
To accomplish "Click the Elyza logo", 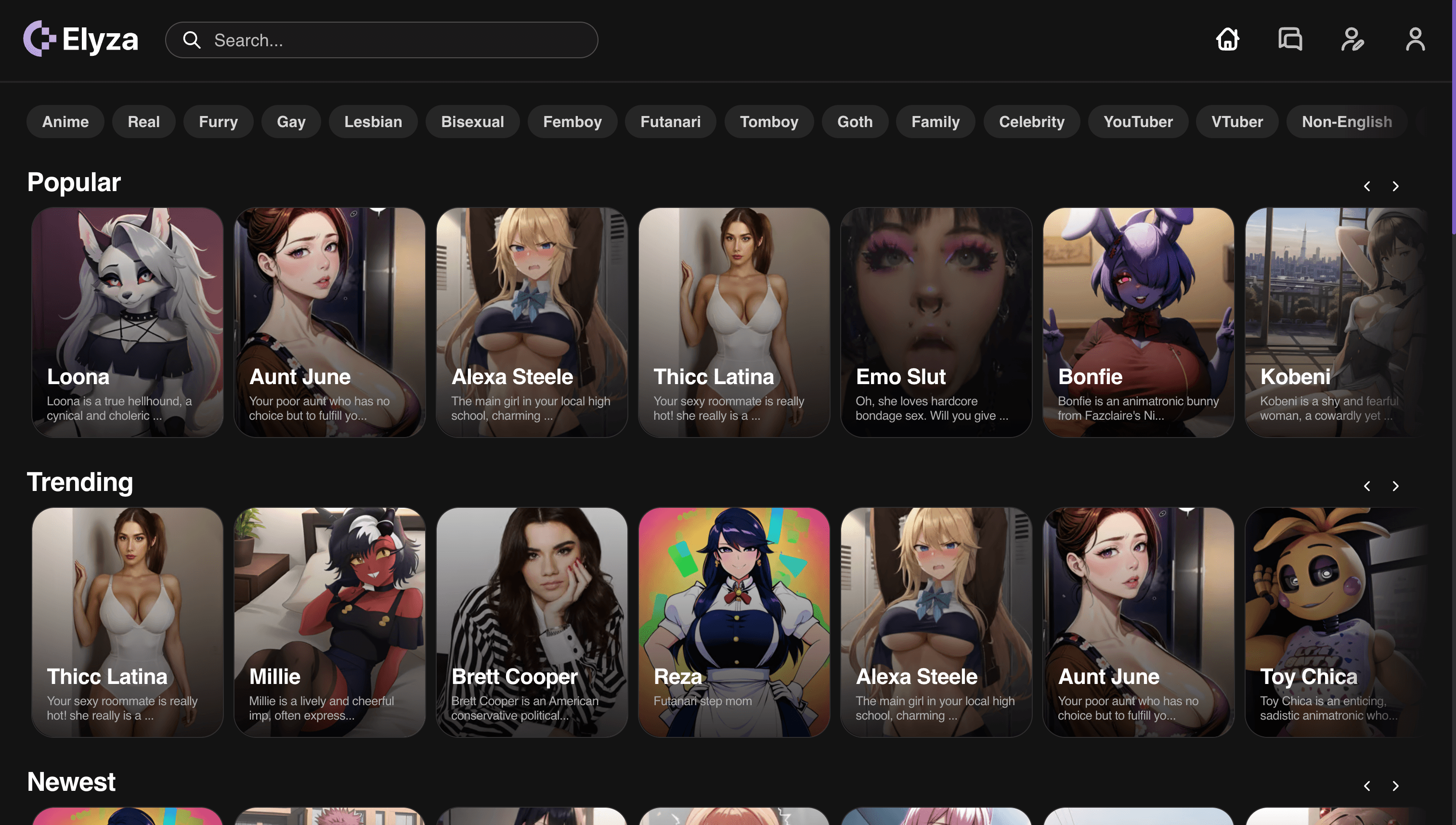I will [x=81, y=39].
